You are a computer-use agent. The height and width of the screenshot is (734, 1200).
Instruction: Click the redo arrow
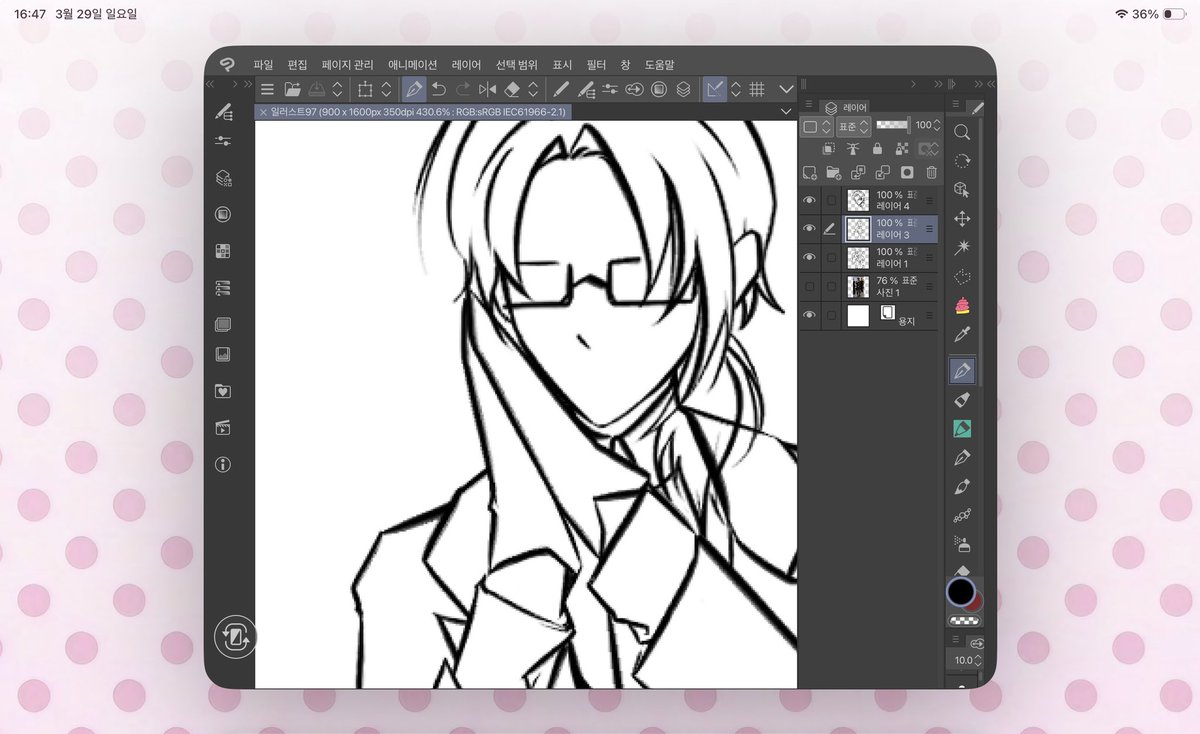click(x=462, y=89)
